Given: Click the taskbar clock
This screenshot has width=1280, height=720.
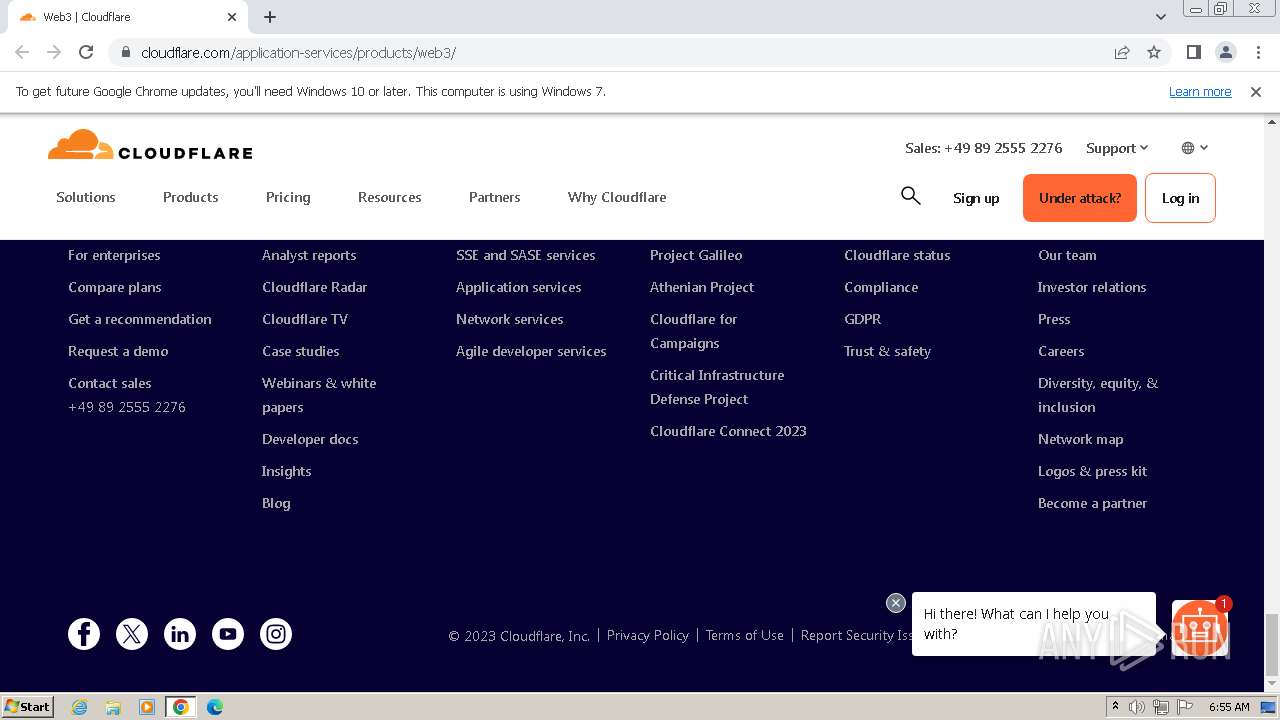Looking at the screenshot, I should tap(1229, 707).
